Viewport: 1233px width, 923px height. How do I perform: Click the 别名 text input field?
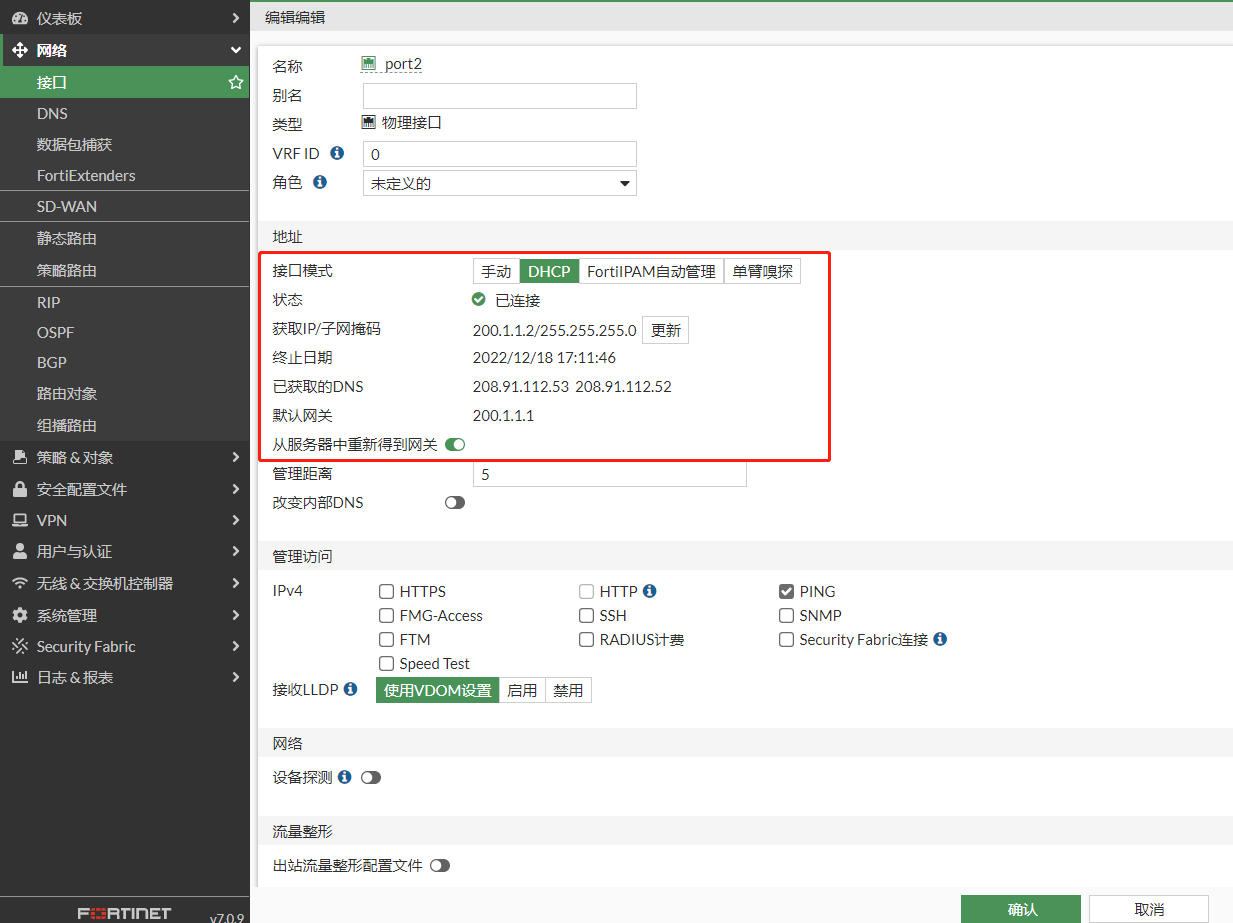coord(499,96)
